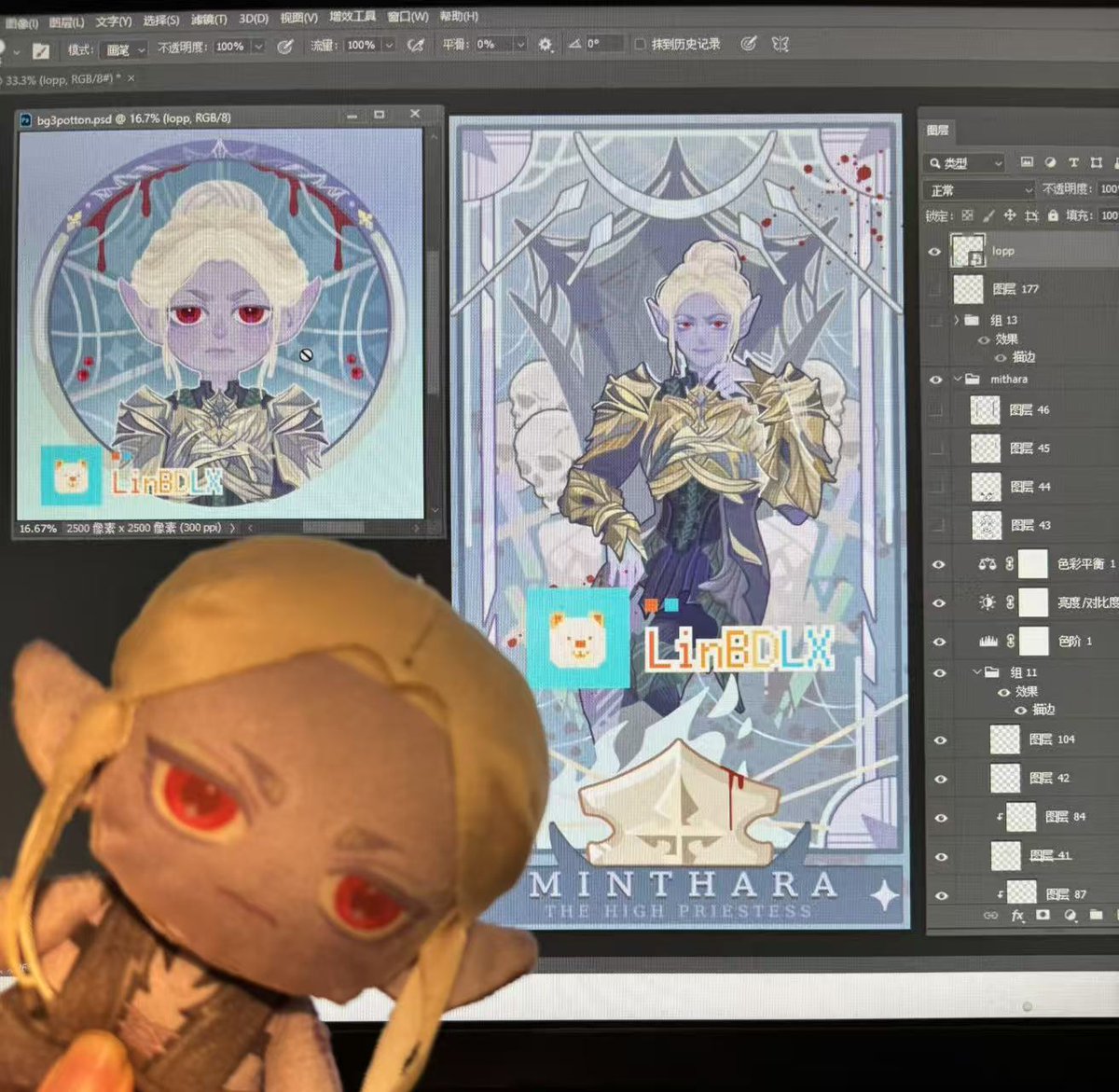Viewport: 1119px width, 1092px height.
Task: Open the 图层(L) menu
Action: [x=66, y=21]
